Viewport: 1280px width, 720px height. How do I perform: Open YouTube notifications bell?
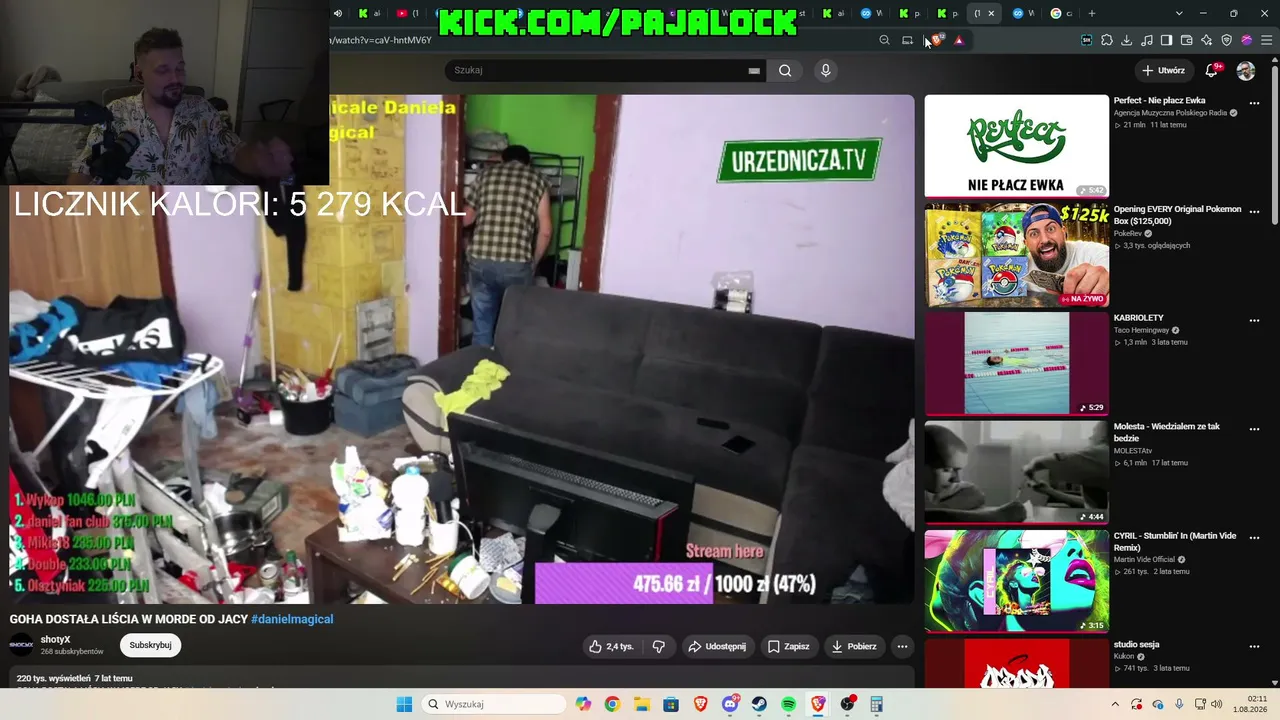click(1212, 70)
